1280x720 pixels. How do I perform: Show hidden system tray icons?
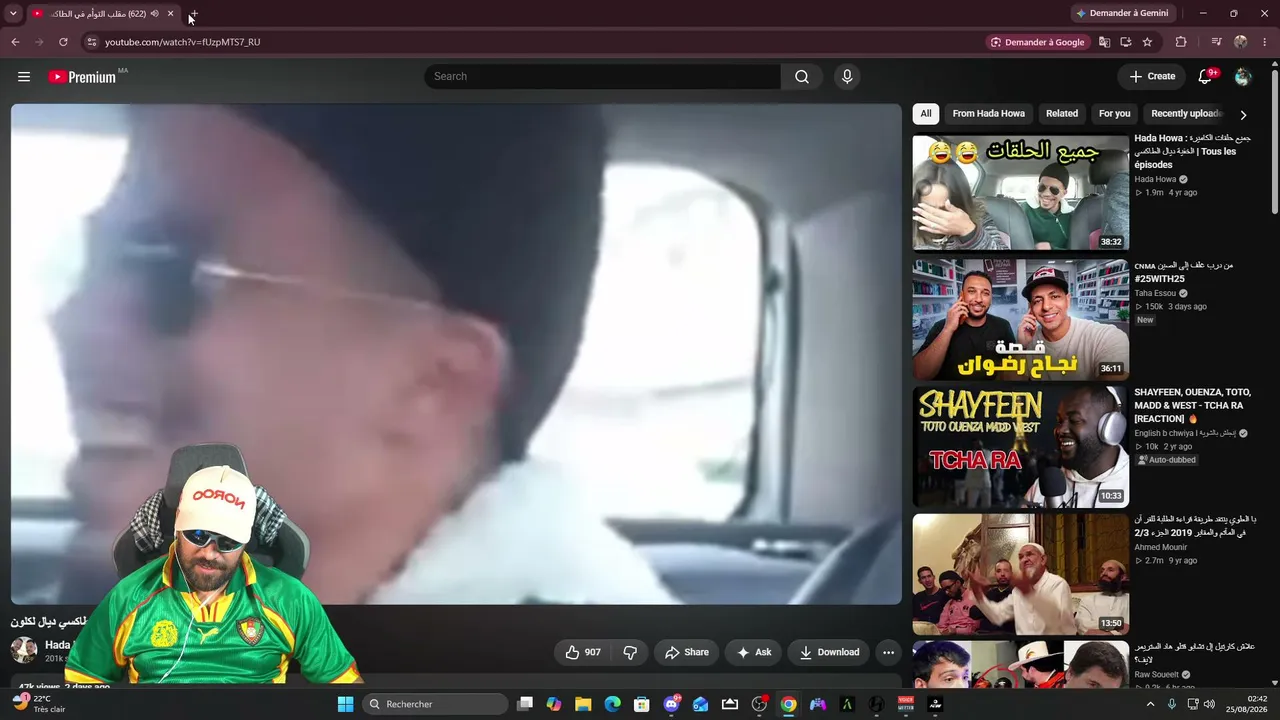tap(1150, 704)
